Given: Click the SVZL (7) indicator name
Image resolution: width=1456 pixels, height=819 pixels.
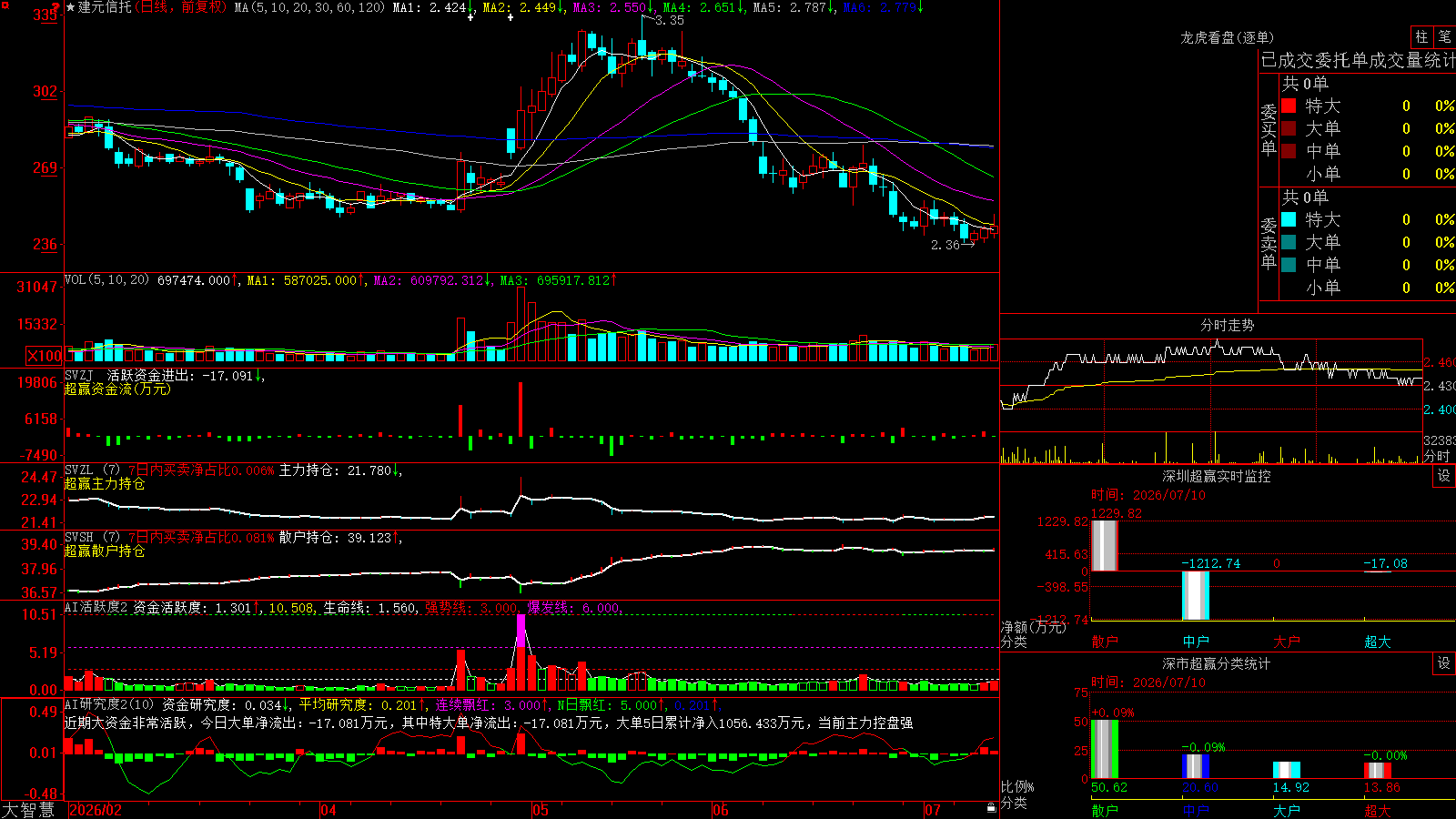Looking at the screenshot, I should coord(92,470).
